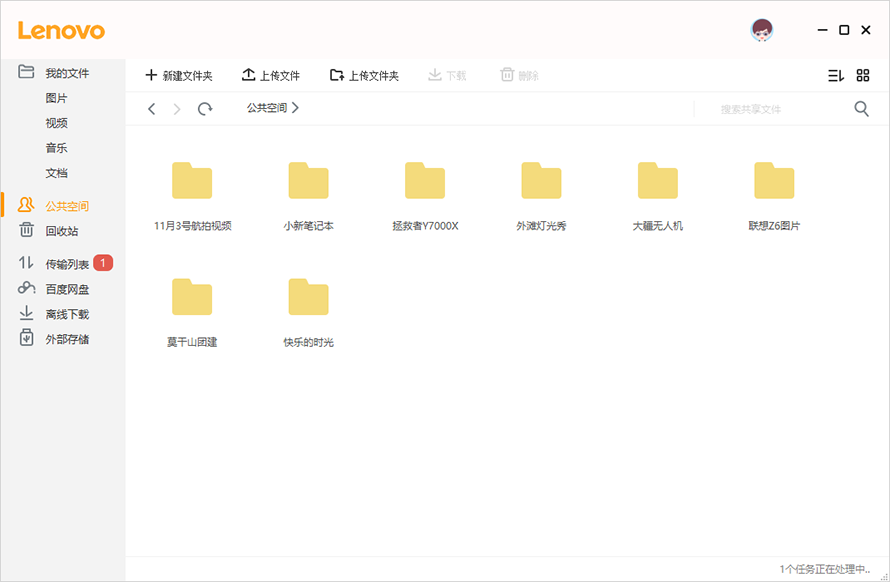Refresh the current folder listing

pyautogui.click(x=205, y=108)
